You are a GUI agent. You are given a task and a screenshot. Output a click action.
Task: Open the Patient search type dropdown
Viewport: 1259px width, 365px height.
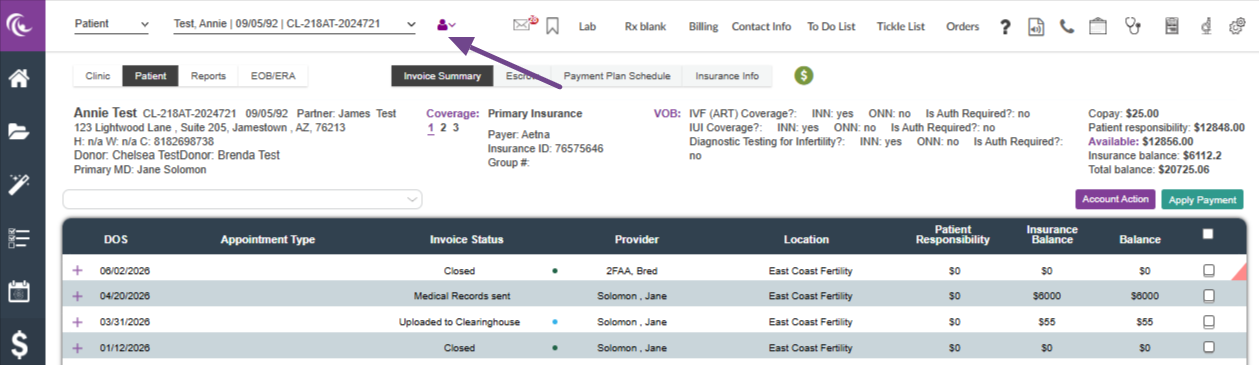pos(111,24)
